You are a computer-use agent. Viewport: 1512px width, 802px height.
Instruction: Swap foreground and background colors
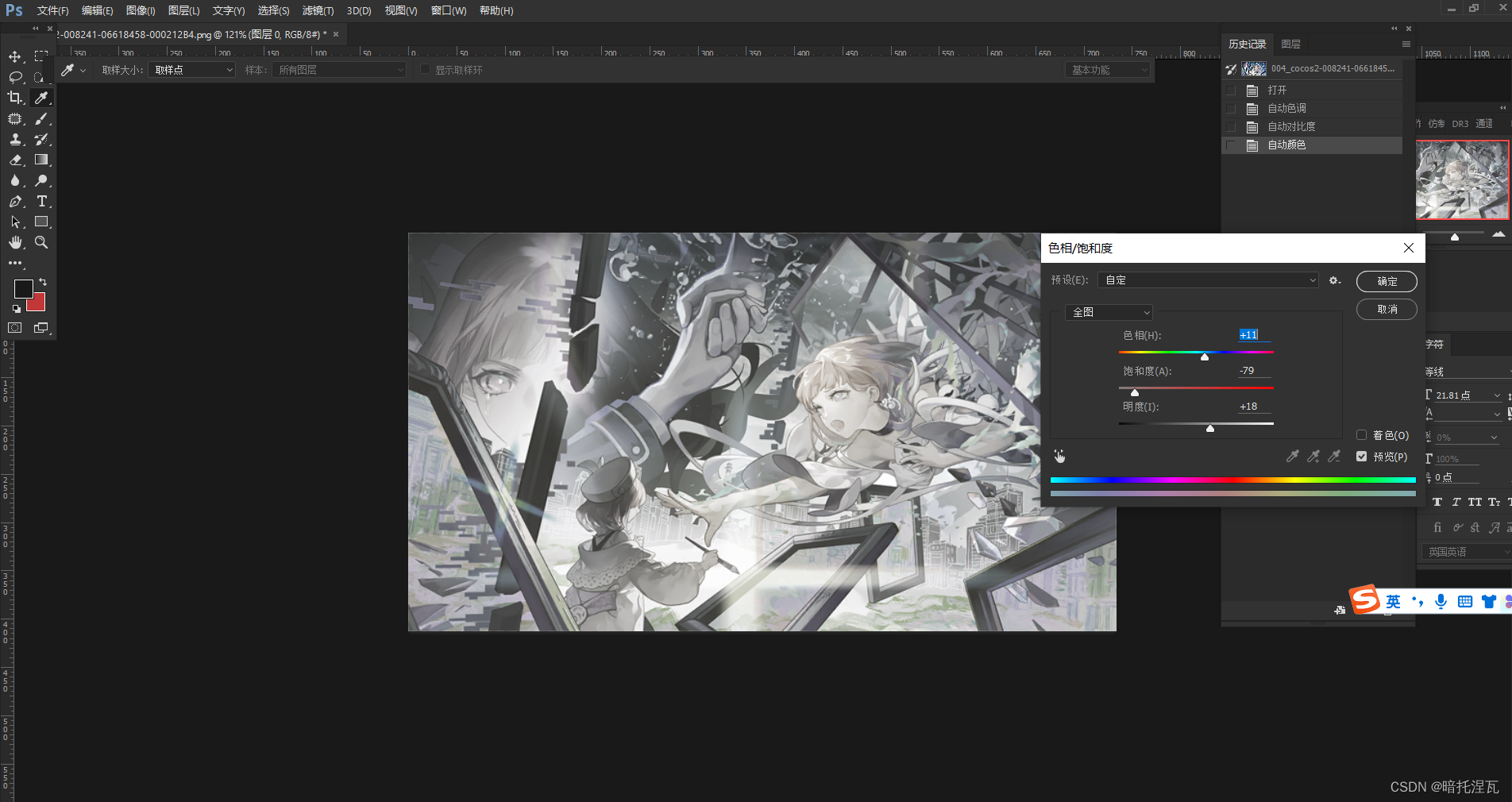43,282
